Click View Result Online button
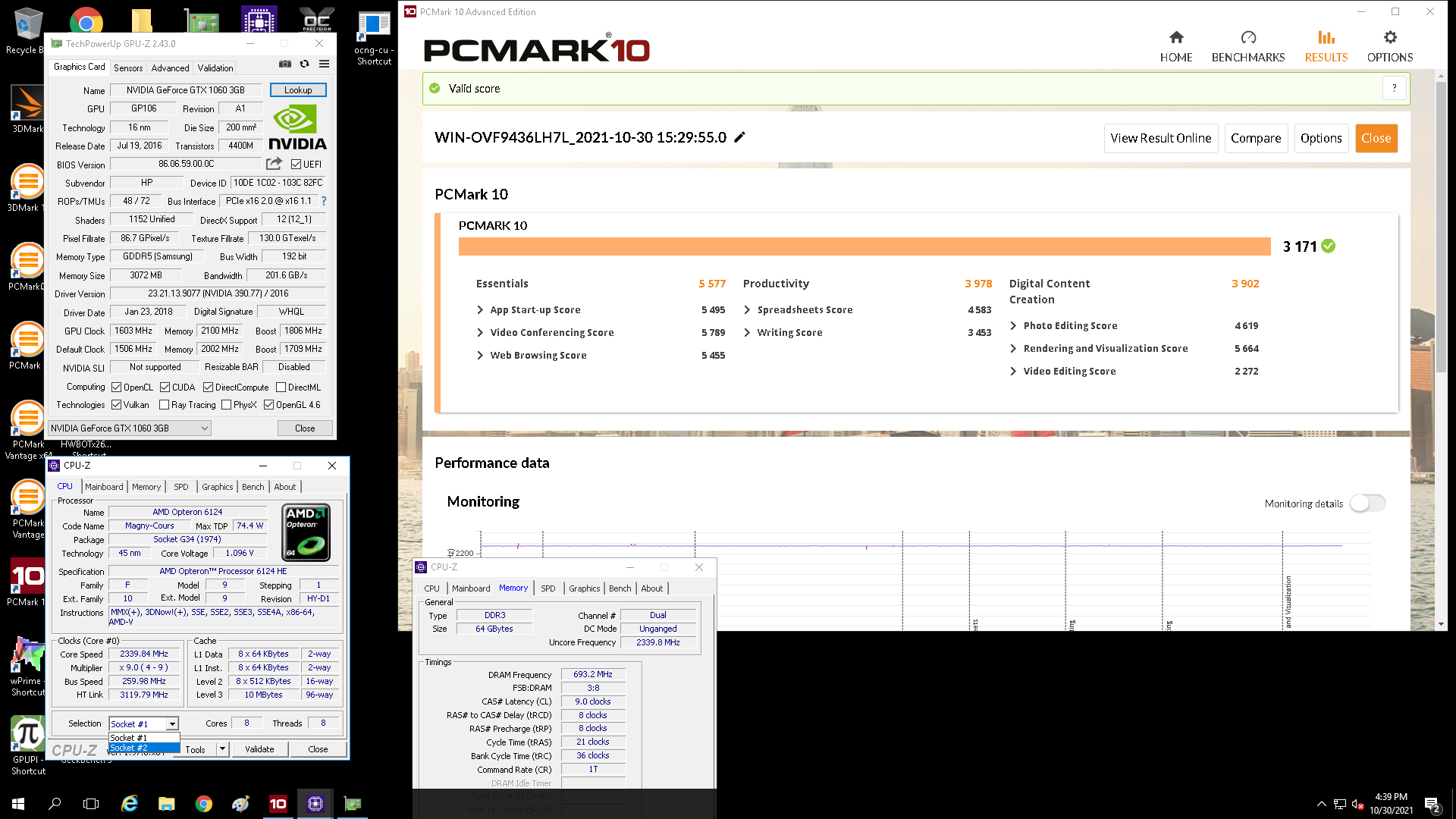 tap(1161, 138)
